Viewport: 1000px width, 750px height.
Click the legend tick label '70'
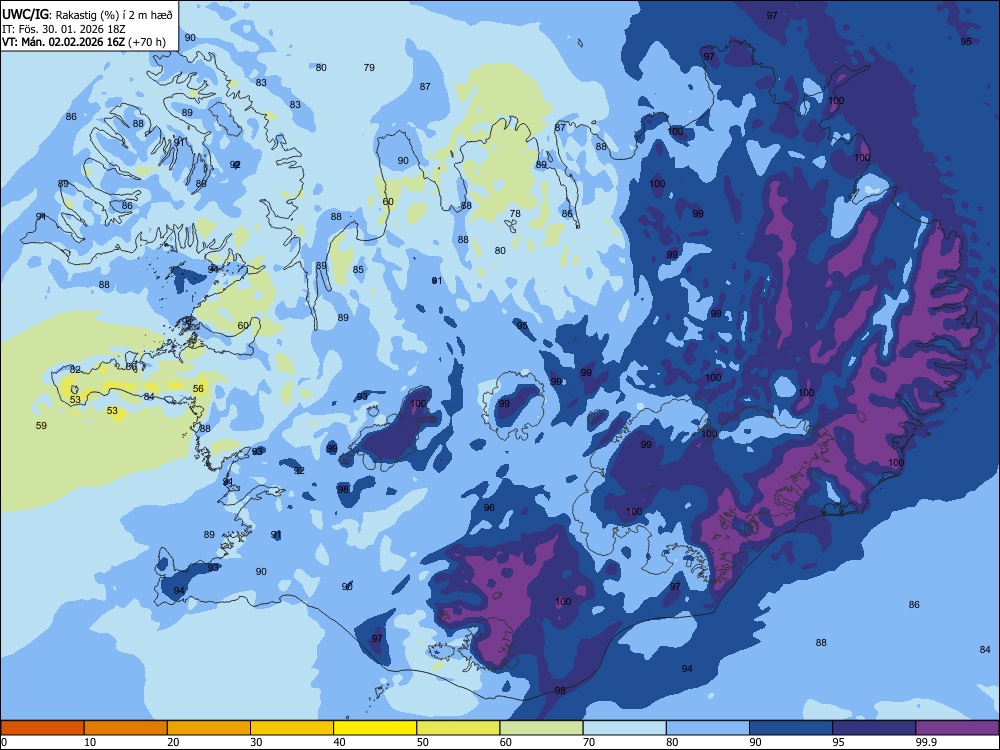pyautogui.click(x=589, y=742)
